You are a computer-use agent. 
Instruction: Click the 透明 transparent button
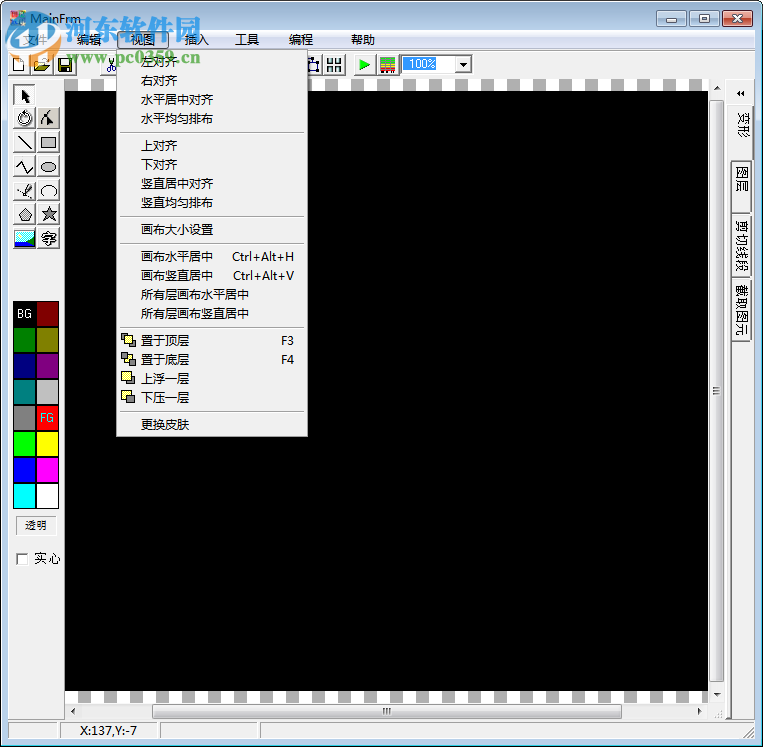(36, 526)
